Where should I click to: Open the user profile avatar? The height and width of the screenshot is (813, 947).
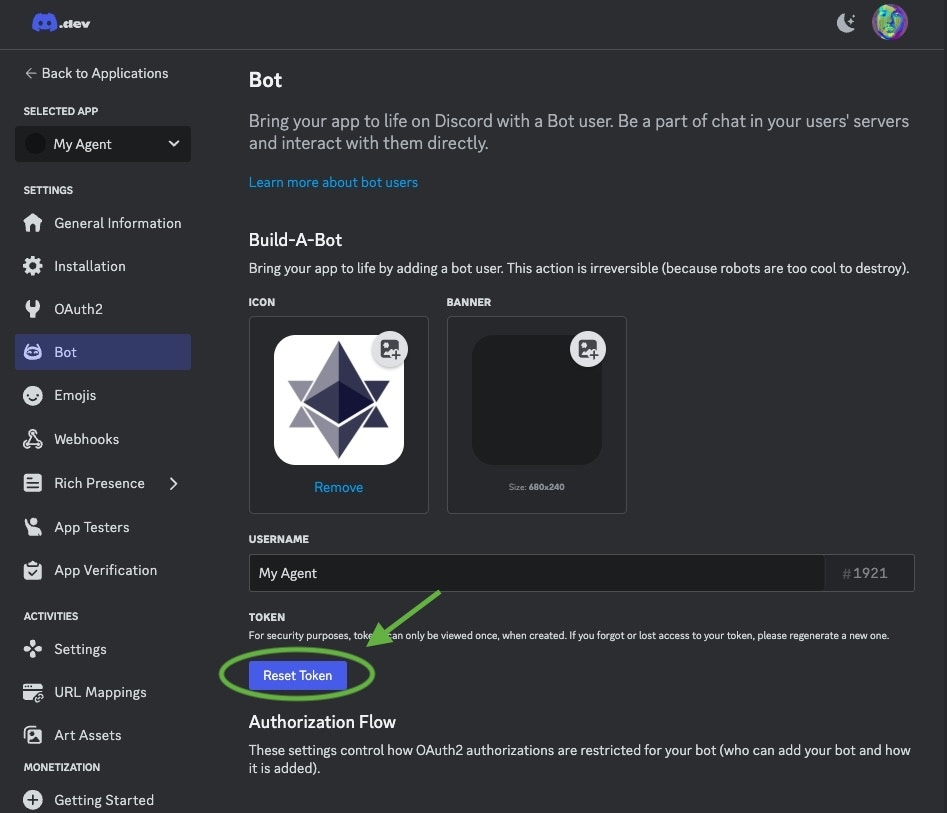point(890,22)
